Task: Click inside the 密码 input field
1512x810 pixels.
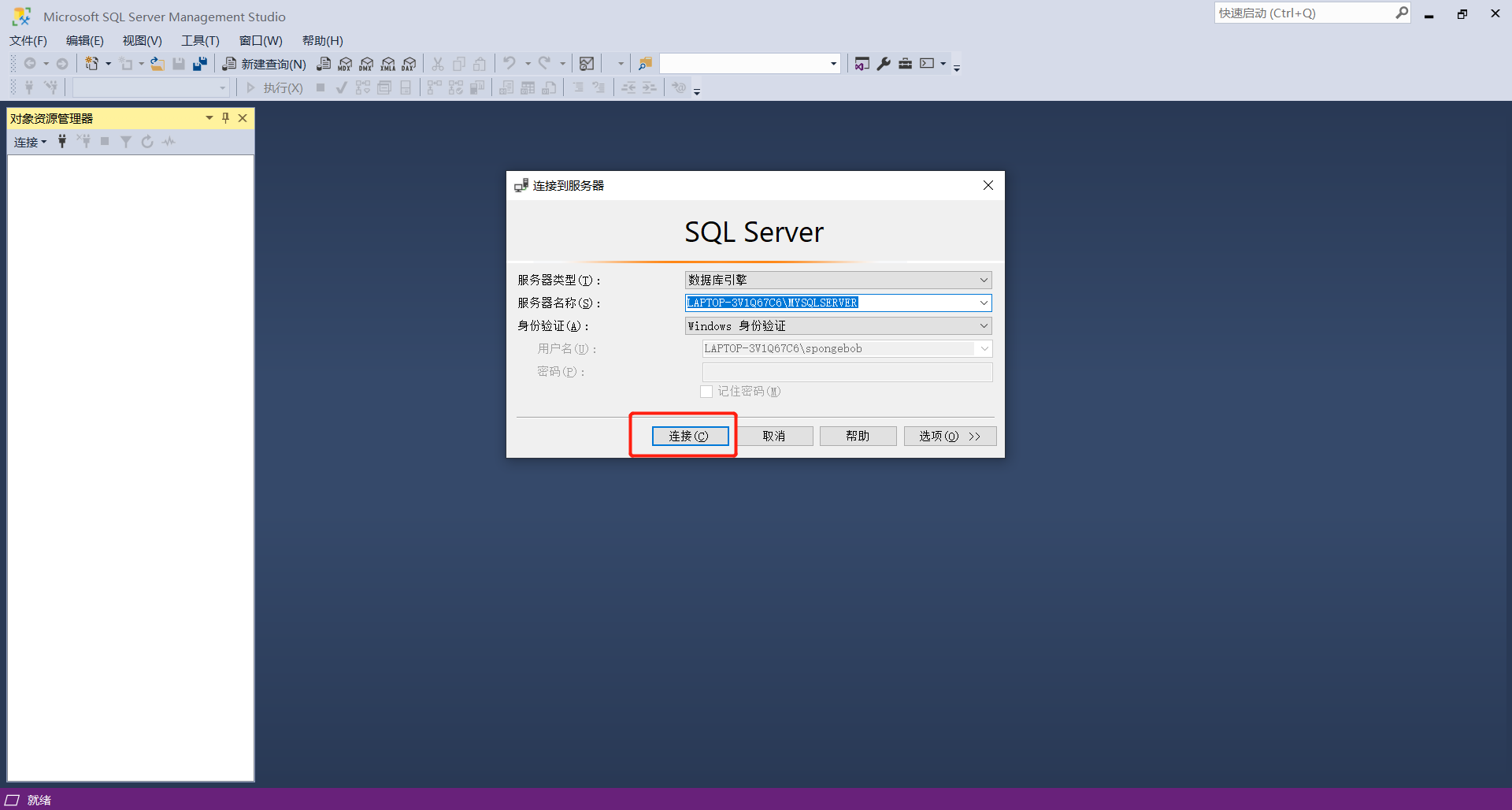Action: pos(847,371)
